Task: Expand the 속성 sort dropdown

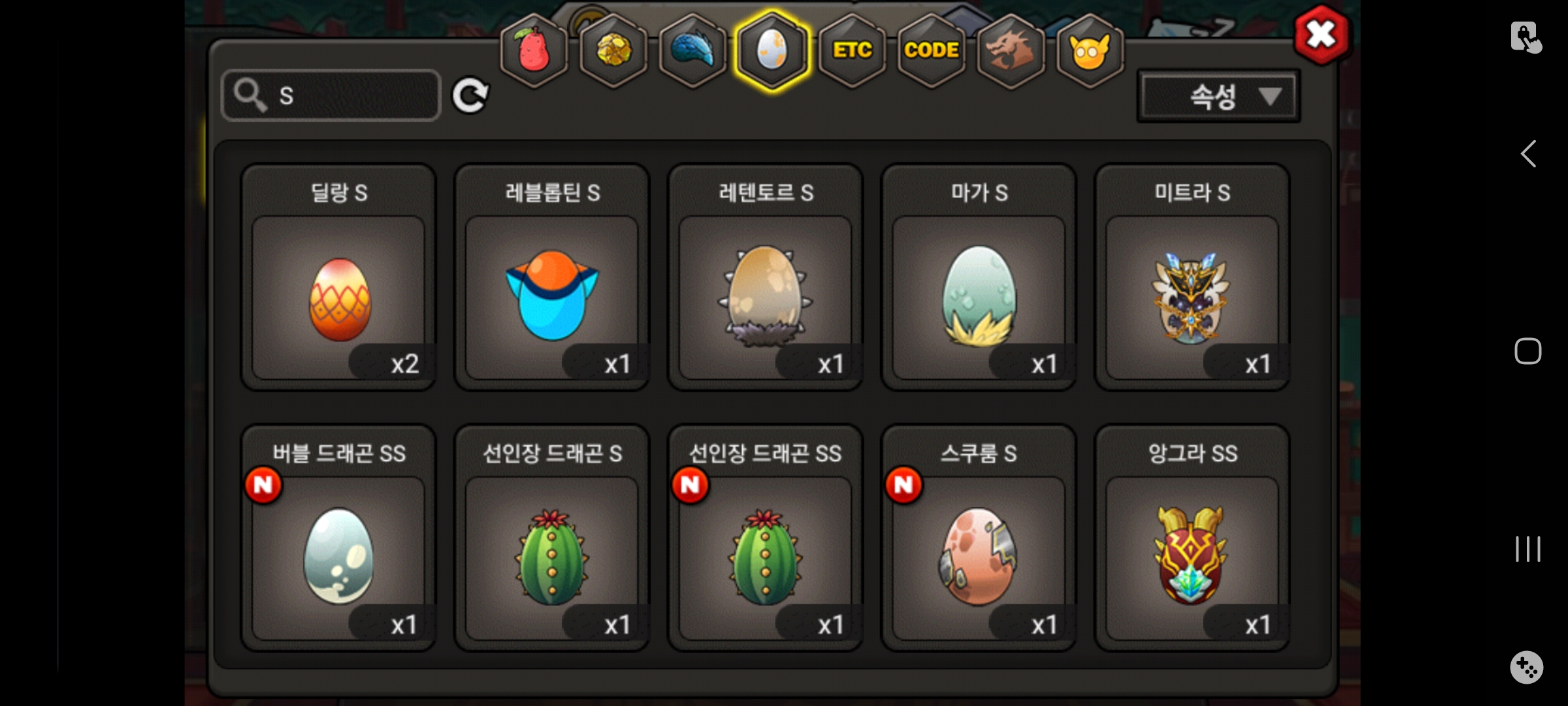Action: point(1218,97)
